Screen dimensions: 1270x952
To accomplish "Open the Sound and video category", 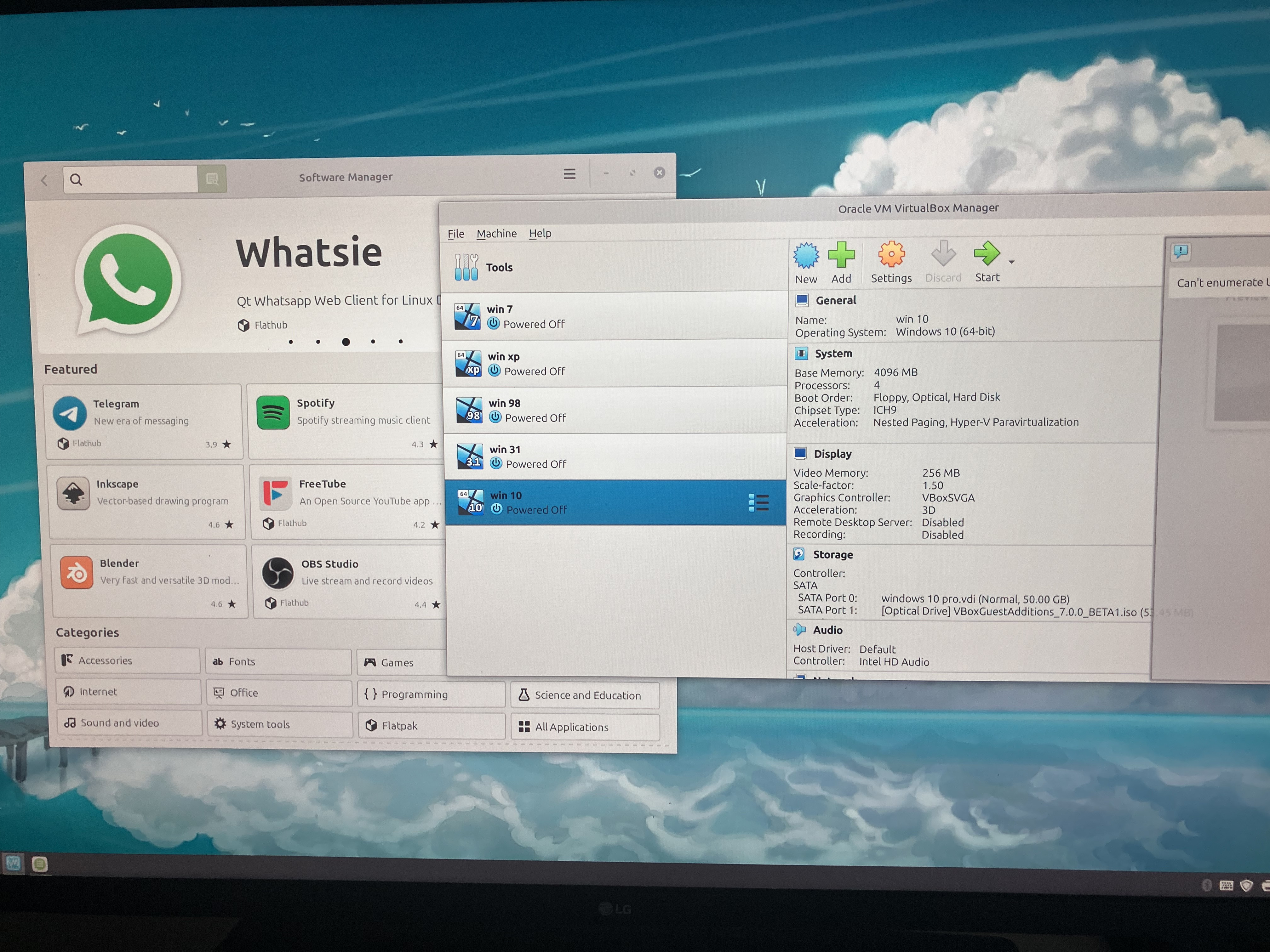I will [130, 722].
